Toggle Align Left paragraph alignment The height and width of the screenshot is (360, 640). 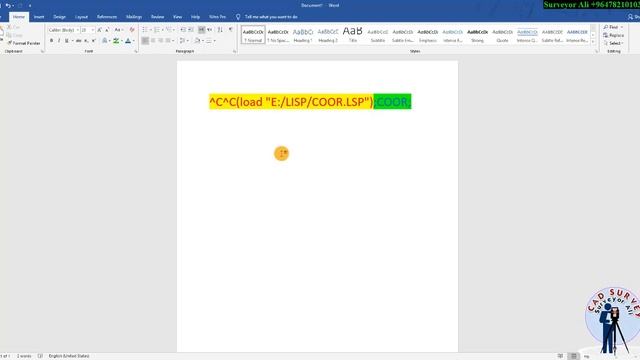coord(145,41)
